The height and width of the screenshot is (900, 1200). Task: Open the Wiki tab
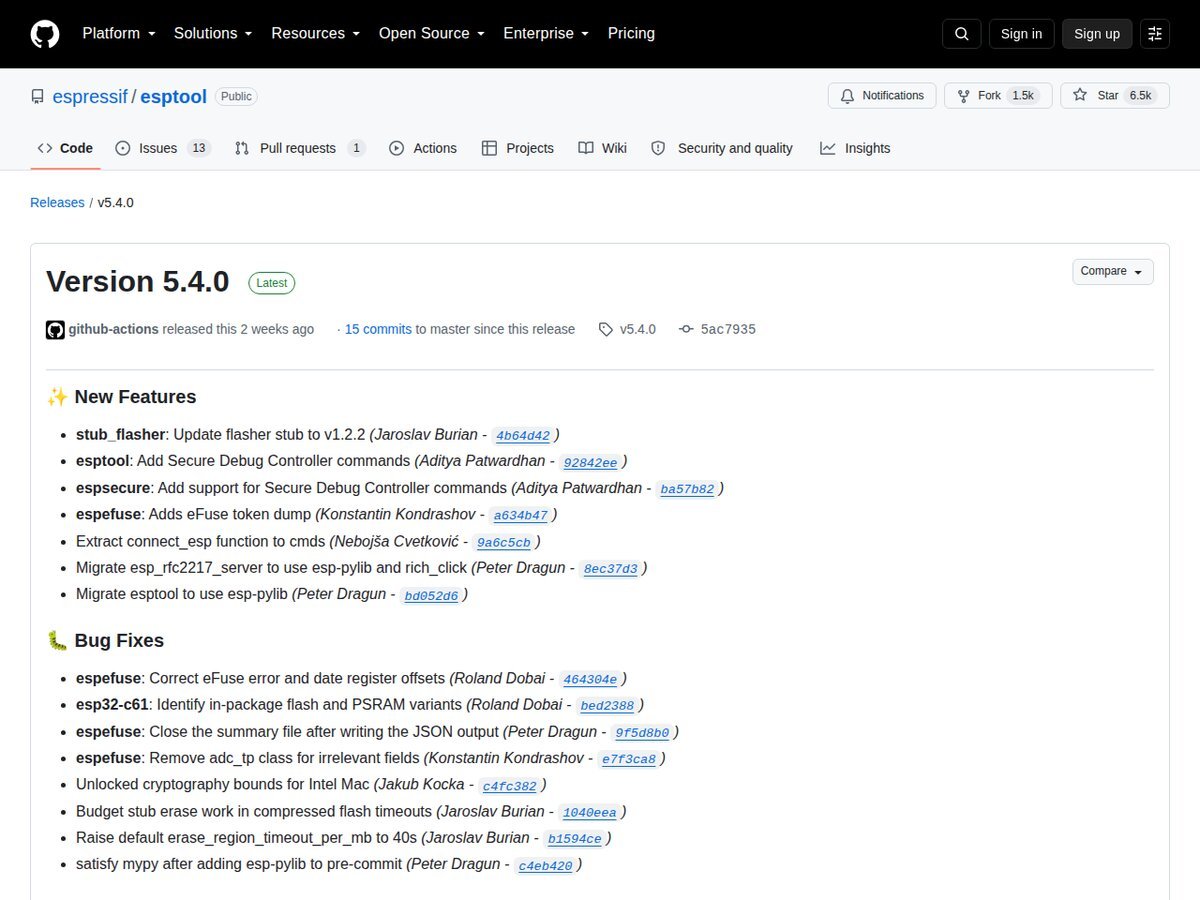[602, 148]
